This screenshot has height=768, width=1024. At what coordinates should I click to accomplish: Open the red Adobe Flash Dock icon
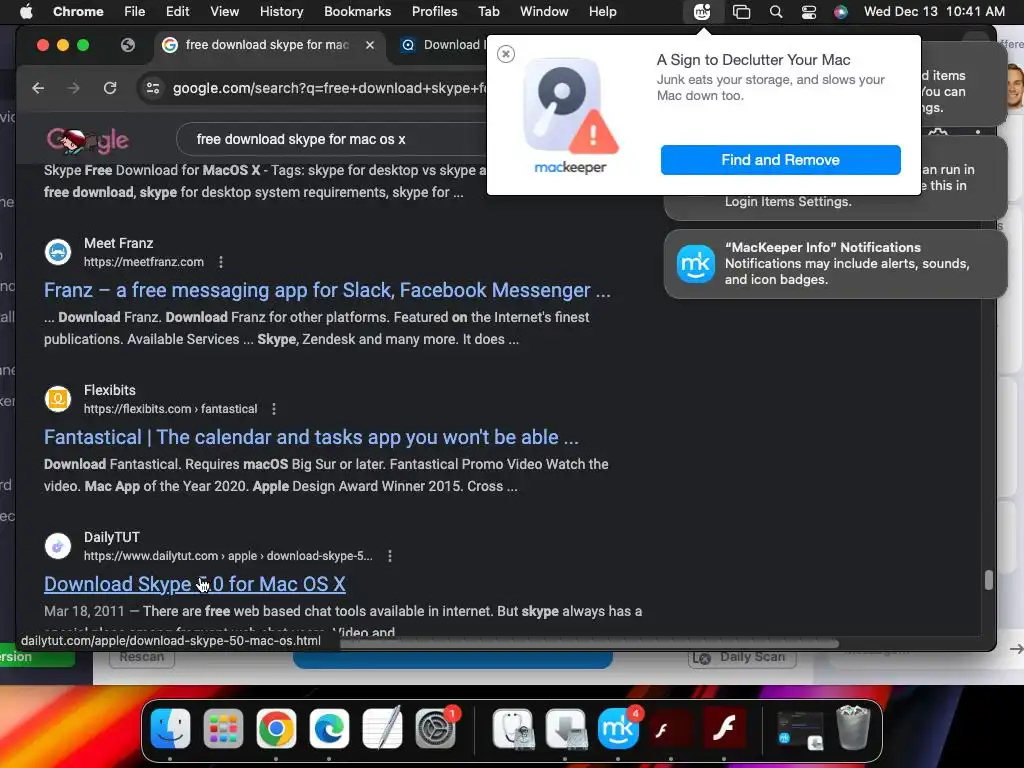pos(724,728)
